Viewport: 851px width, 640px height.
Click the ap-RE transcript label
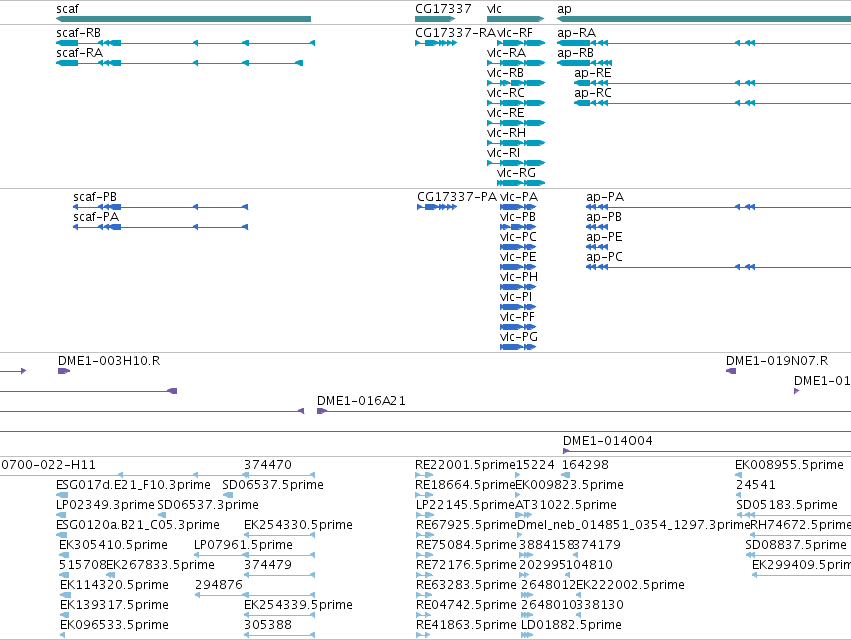click(x=593, y=73)
